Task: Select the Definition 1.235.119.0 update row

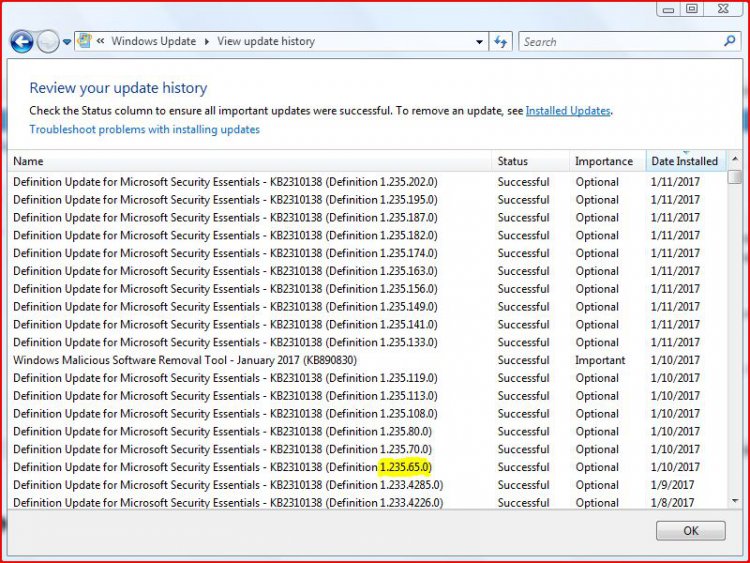Action: click(x=367, y=378)
